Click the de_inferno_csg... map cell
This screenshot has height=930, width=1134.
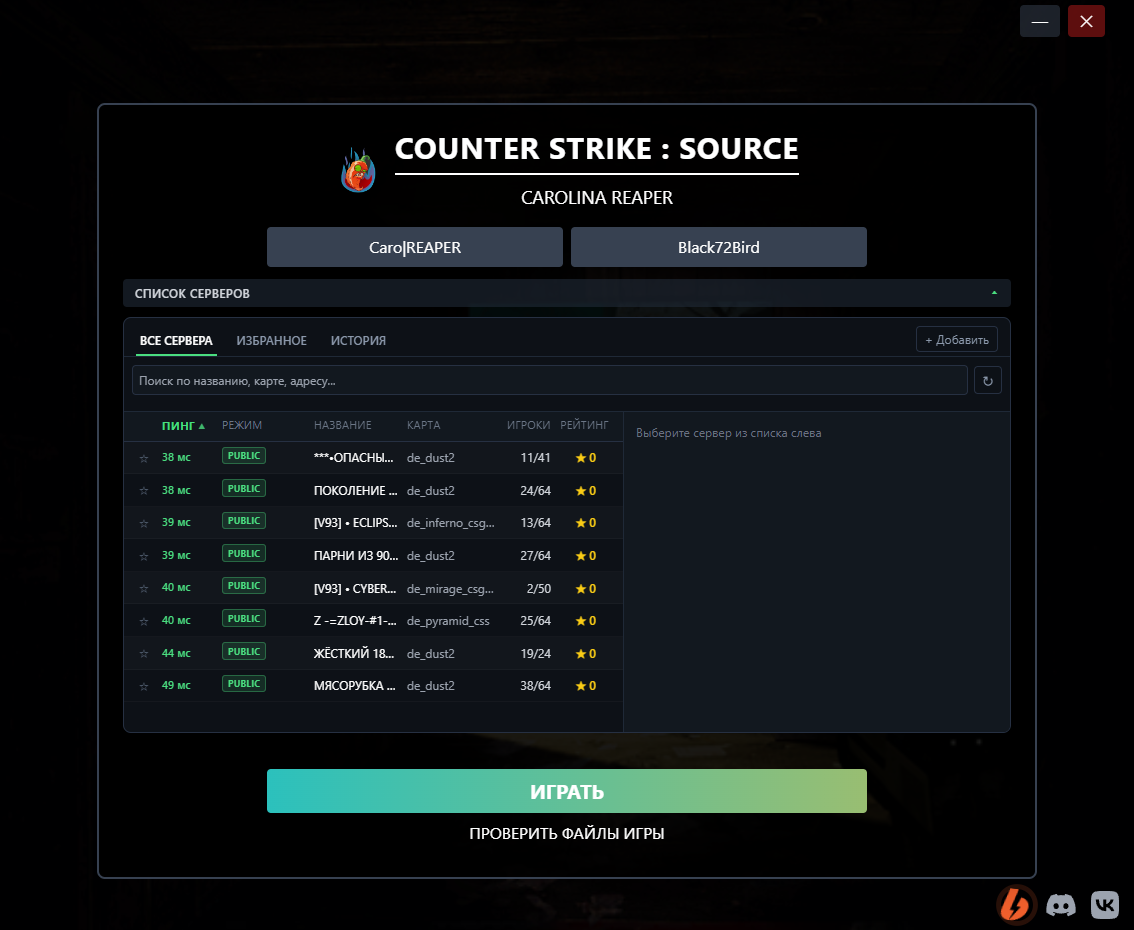451,523
